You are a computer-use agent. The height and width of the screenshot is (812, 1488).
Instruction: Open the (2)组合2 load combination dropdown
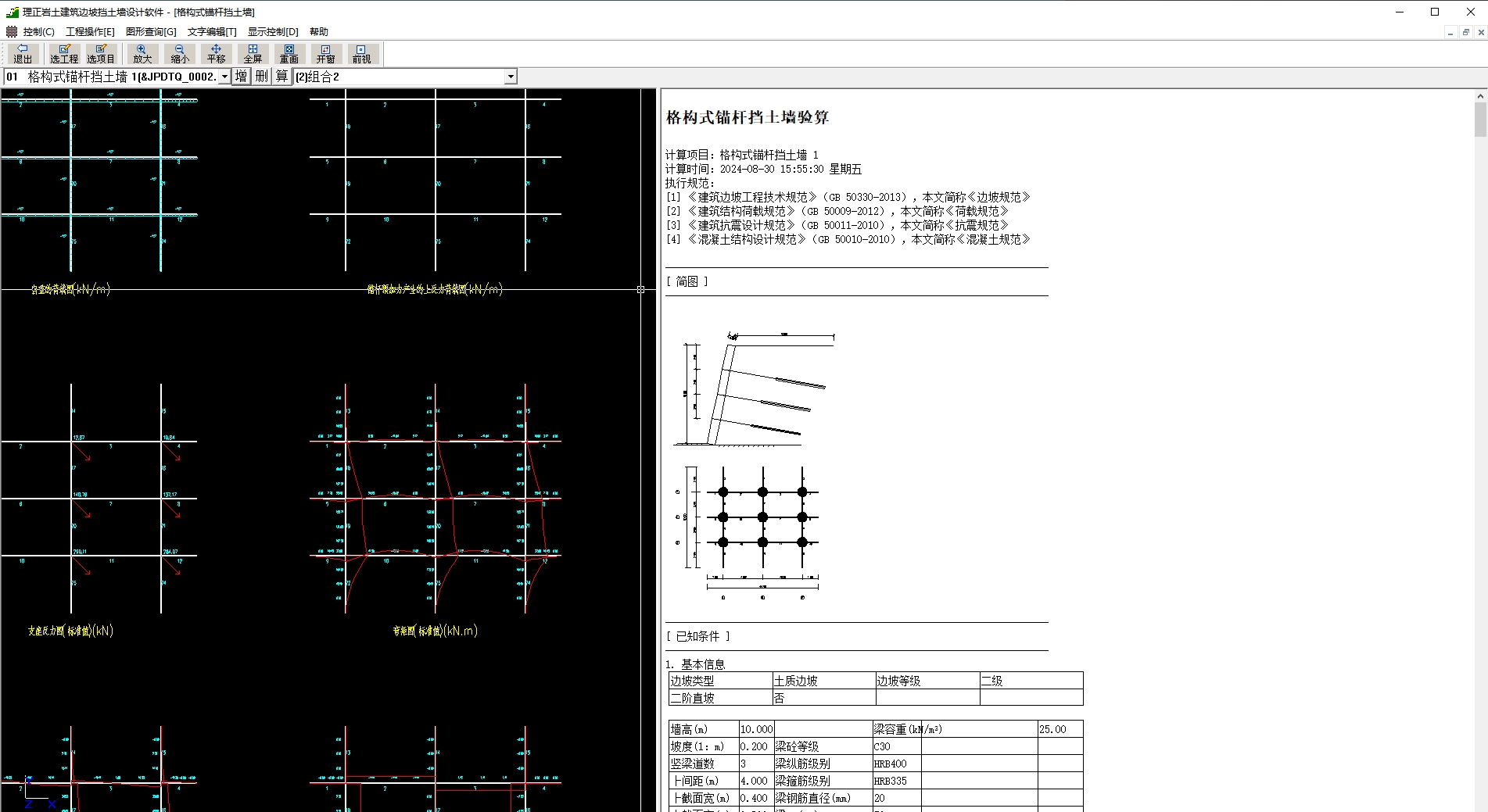tap(511, 77)
